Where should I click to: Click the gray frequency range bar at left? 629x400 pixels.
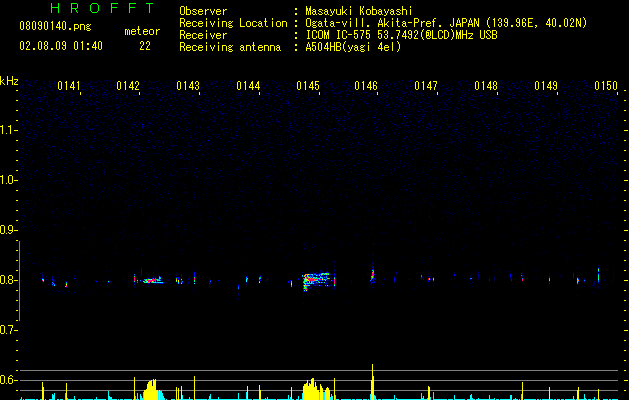click(20, 280)
